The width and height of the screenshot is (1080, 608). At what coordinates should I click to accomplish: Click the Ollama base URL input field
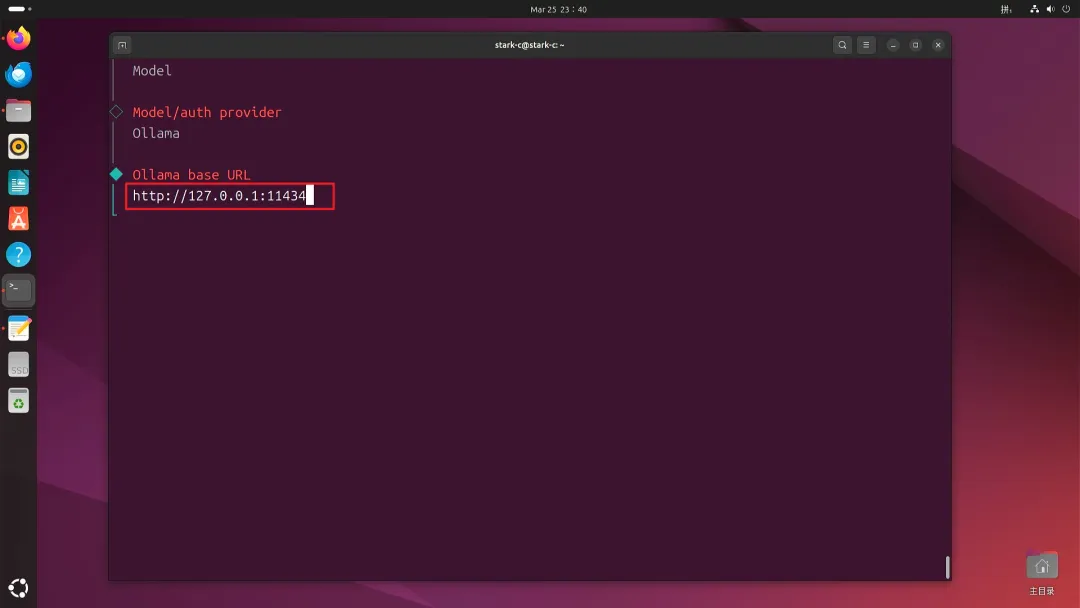point(230,196)
